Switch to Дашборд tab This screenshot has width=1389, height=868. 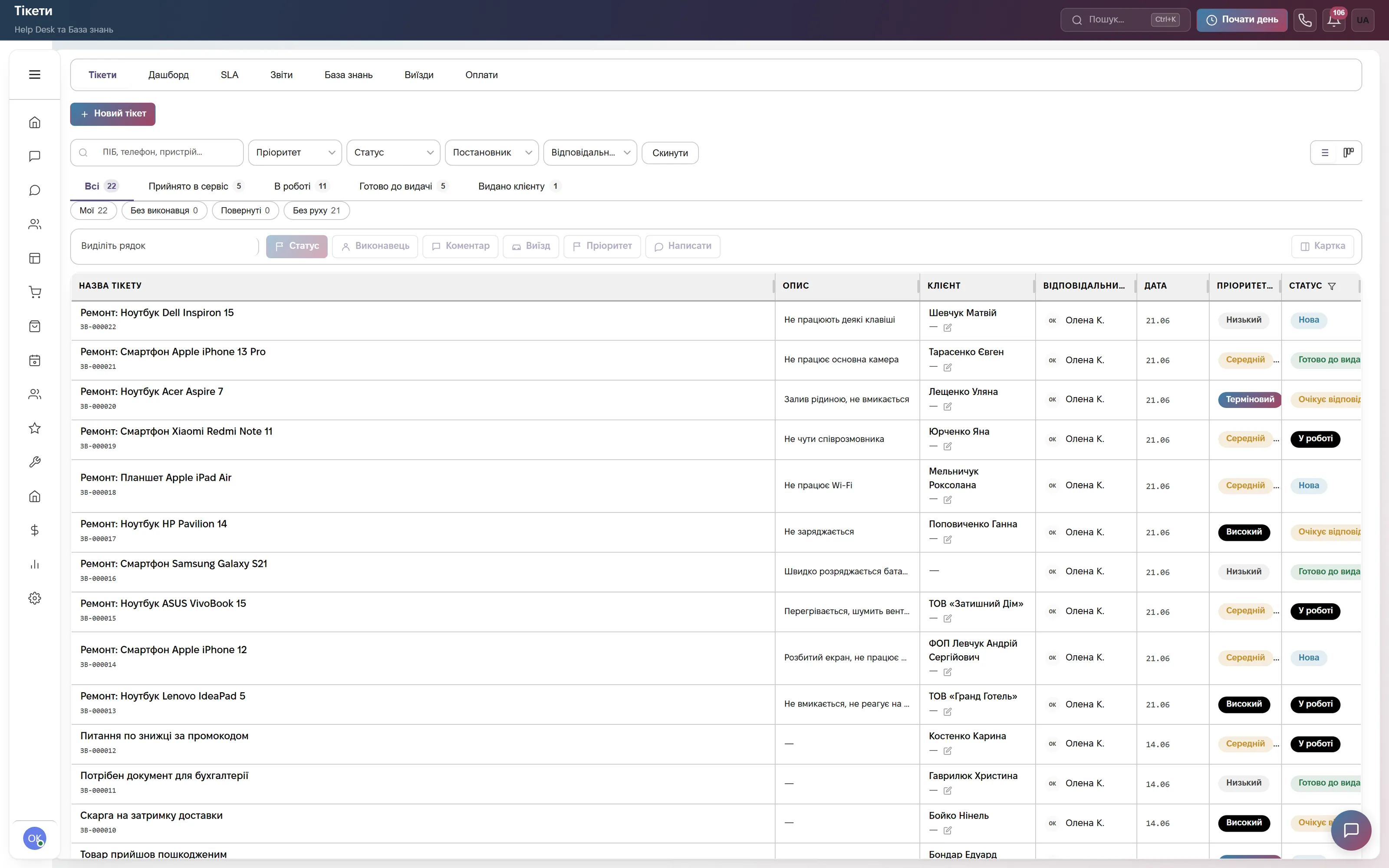[168, 75]
